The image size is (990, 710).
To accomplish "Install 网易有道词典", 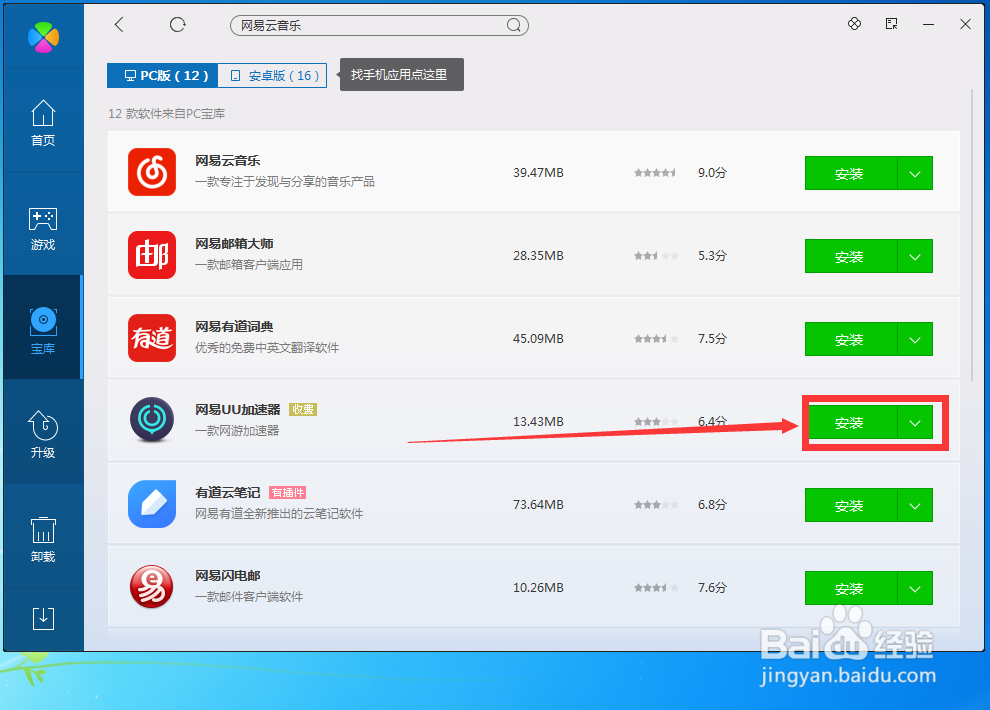I will pyautogui.click(x=850, y=340).
